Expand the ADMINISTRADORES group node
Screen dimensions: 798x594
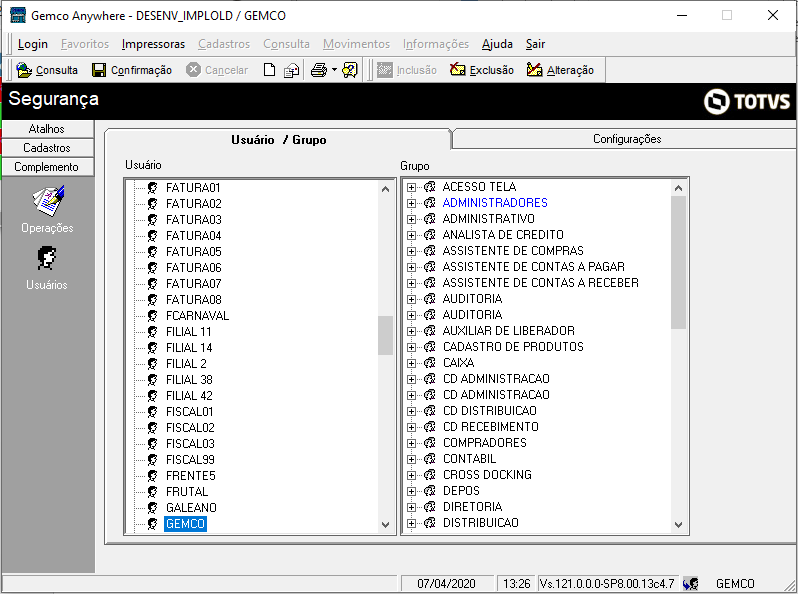(x=411, y=203)
